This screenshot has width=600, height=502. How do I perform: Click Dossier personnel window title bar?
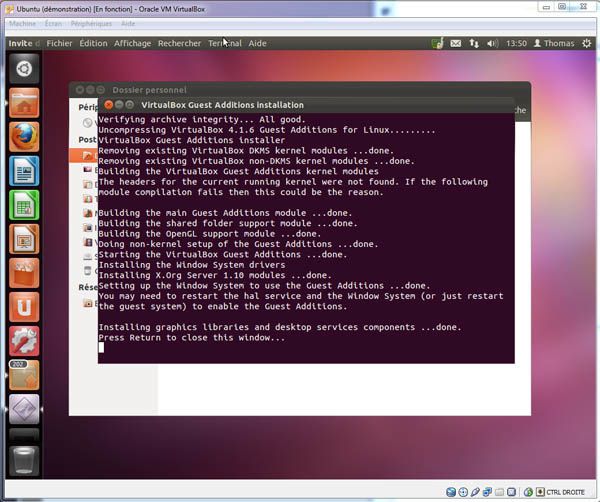pos(300,90)
